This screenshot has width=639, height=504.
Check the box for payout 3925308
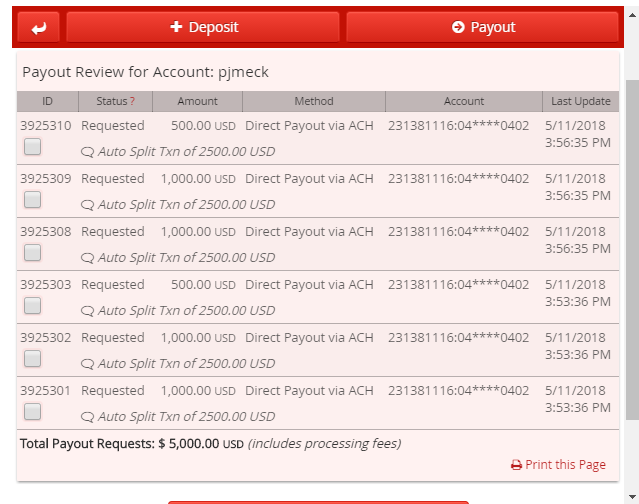click(x=33, y=253)
